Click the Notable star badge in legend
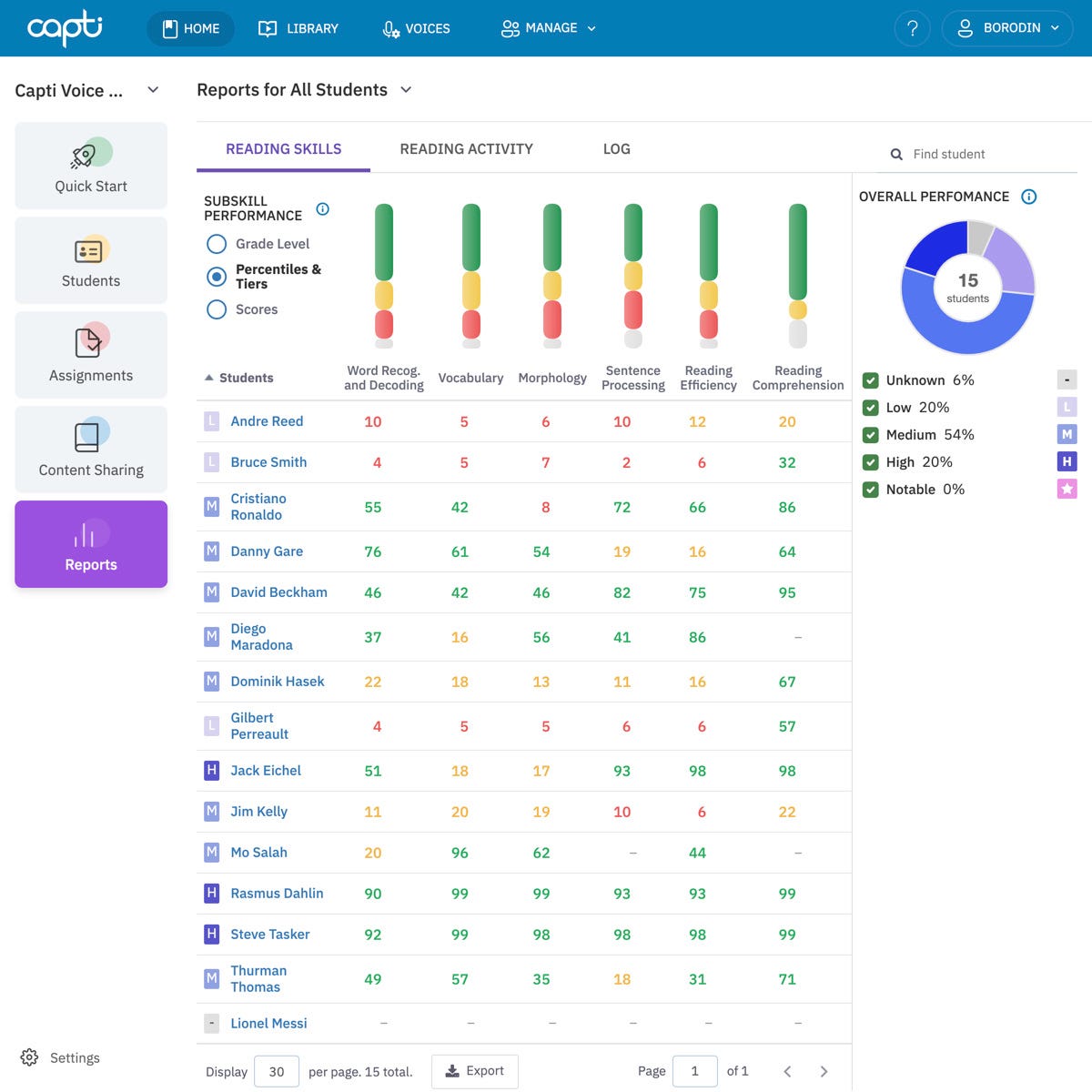Viewport: 1092px width, 1092px height. (1067, 489)
